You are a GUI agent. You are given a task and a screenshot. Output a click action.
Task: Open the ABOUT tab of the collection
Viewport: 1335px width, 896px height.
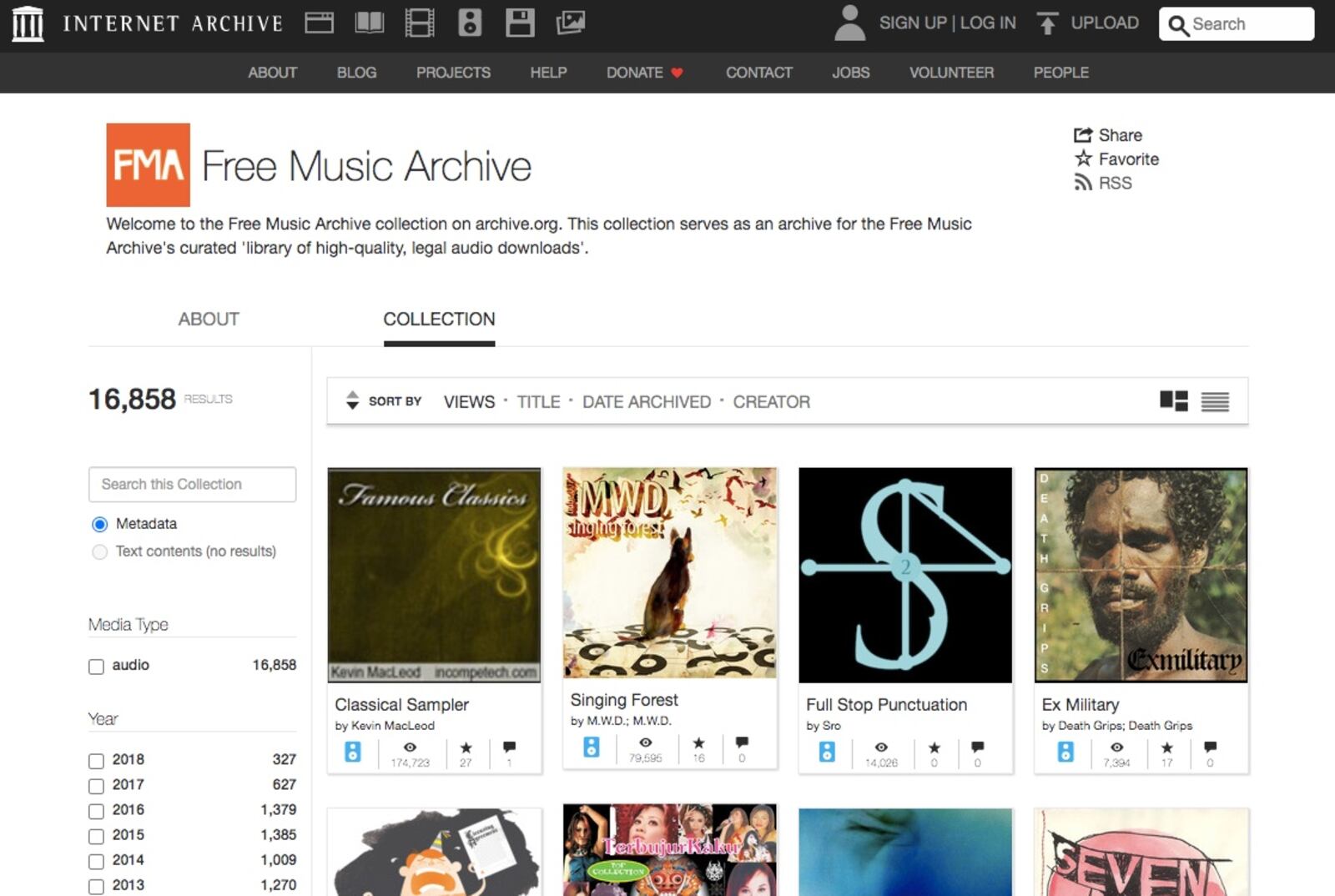[209, 319]
